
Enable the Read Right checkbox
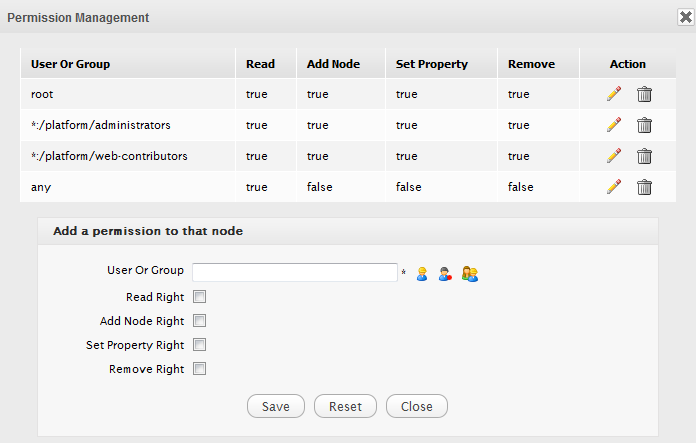199,297
